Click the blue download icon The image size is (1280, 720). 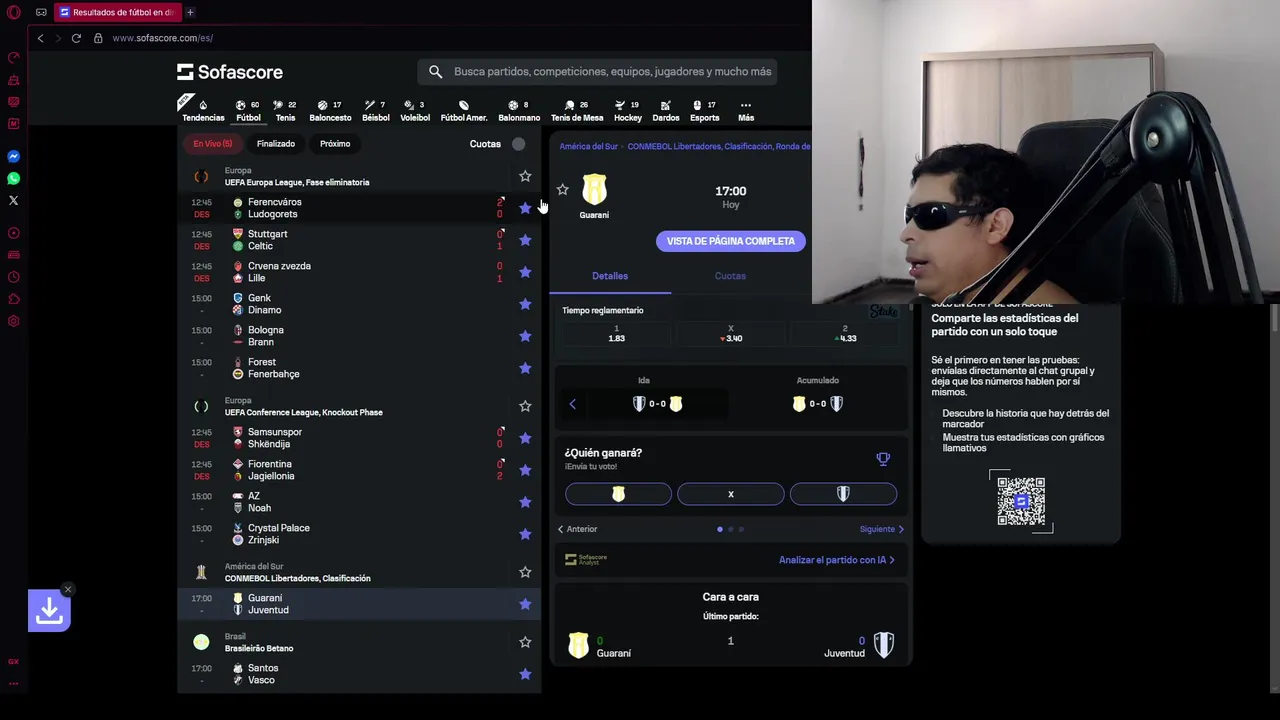(x=49, y=610)
